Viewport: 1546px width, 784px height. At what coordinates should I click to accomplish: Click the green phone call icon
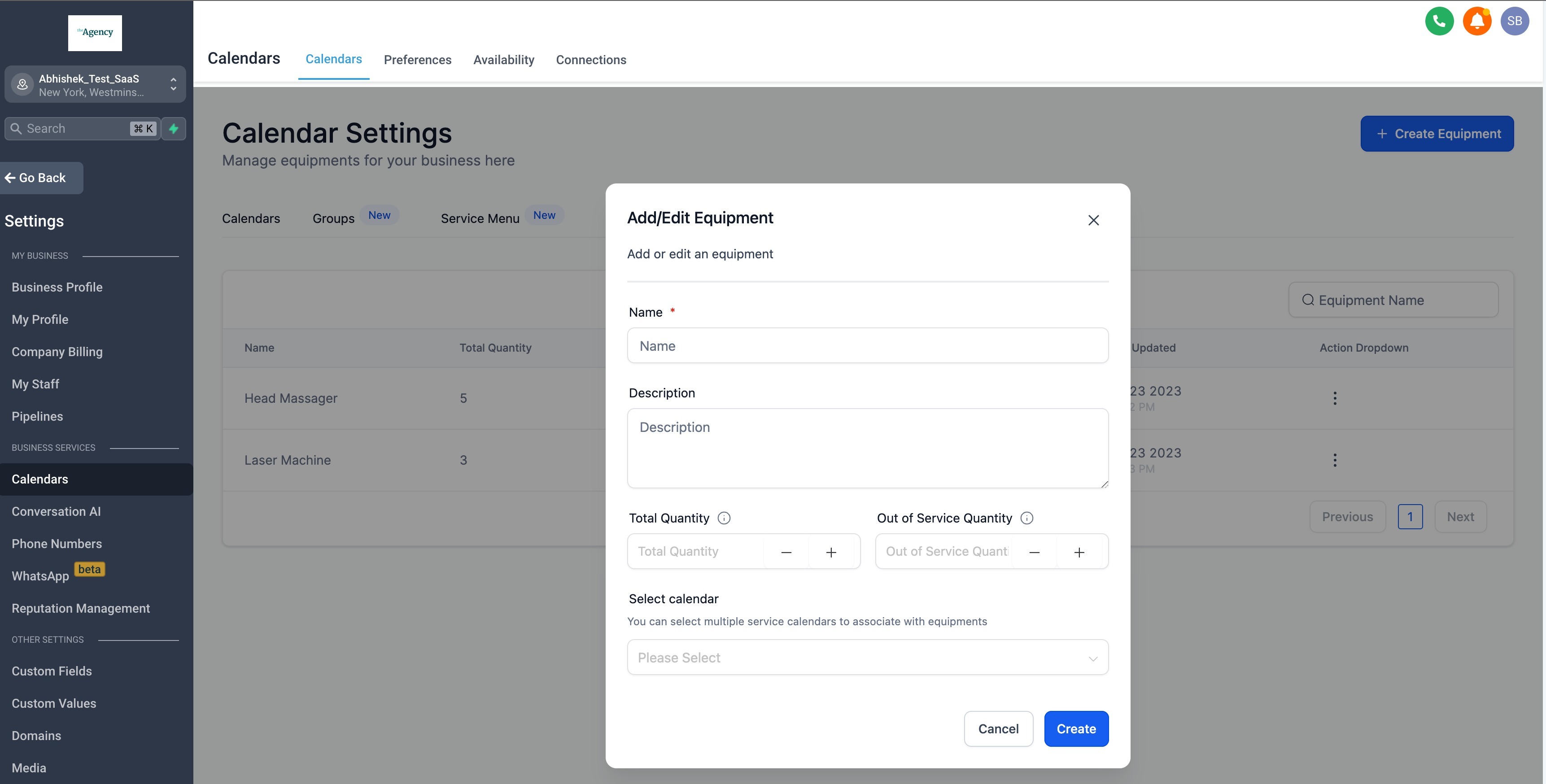click(x=1439, y=22)
